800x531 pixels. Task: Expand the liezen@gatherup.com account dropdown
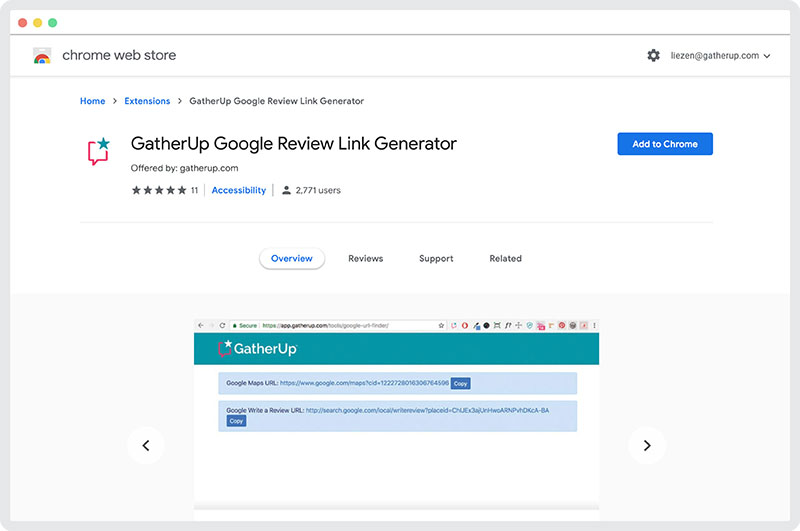tap(720, 56)
